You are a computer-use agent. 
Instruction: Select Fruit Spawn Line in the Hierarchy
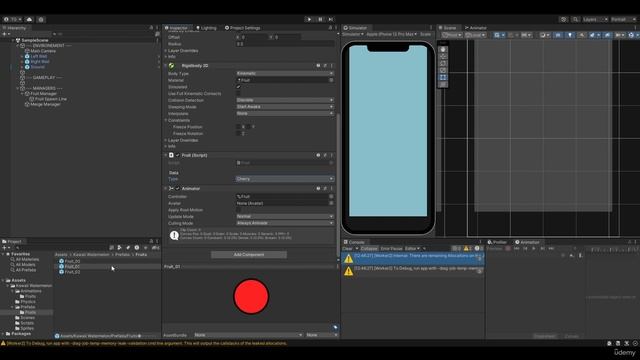coord(51,99)
